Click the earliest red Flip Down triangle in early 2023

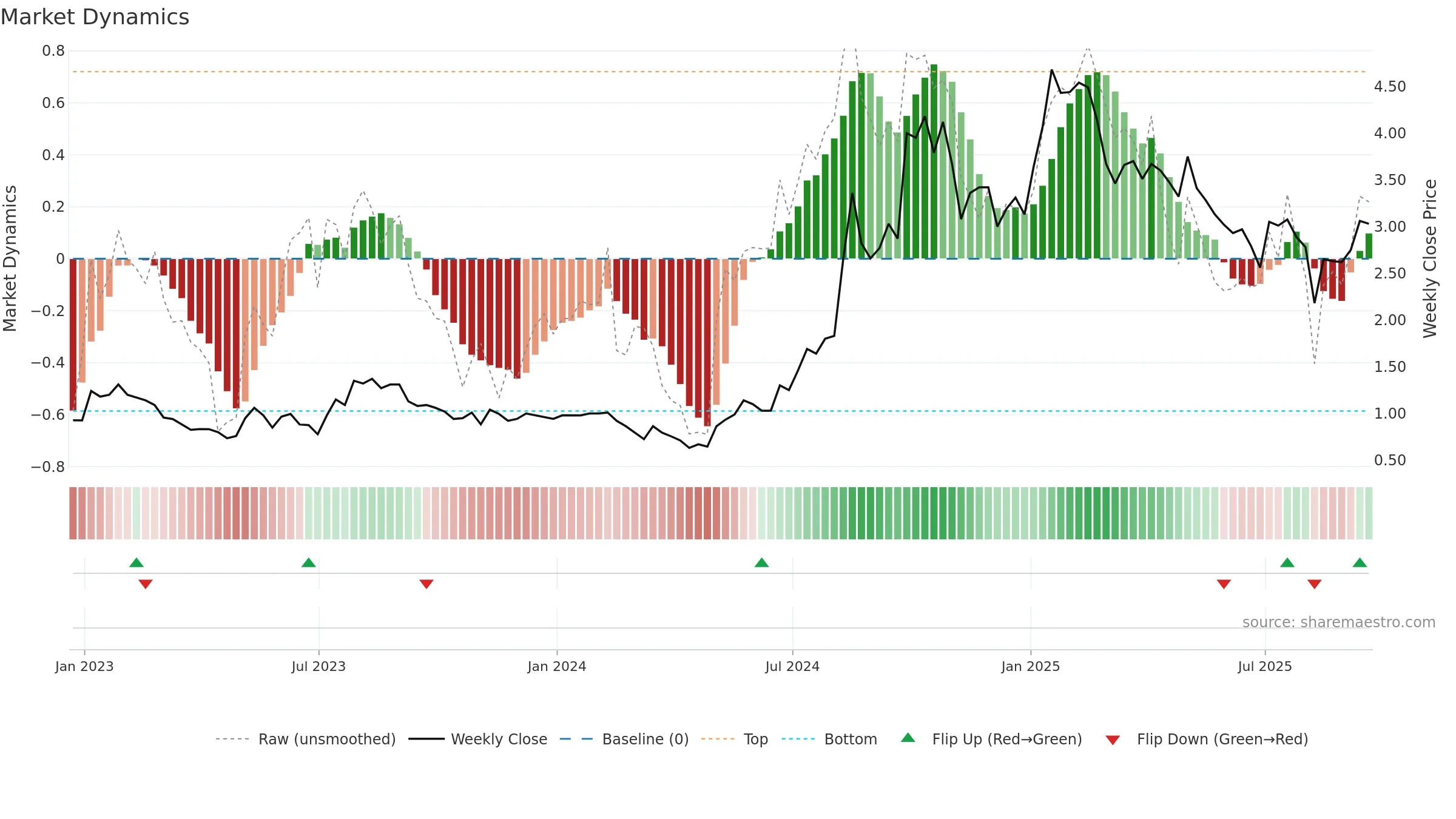[146, 584]
